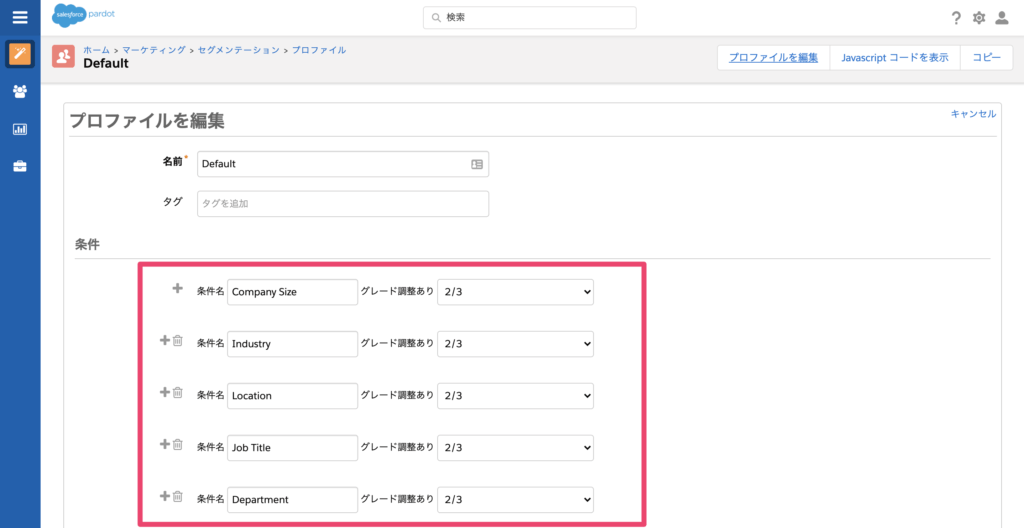Open the Admin briefcase icon in sidebar

(20, 166)
